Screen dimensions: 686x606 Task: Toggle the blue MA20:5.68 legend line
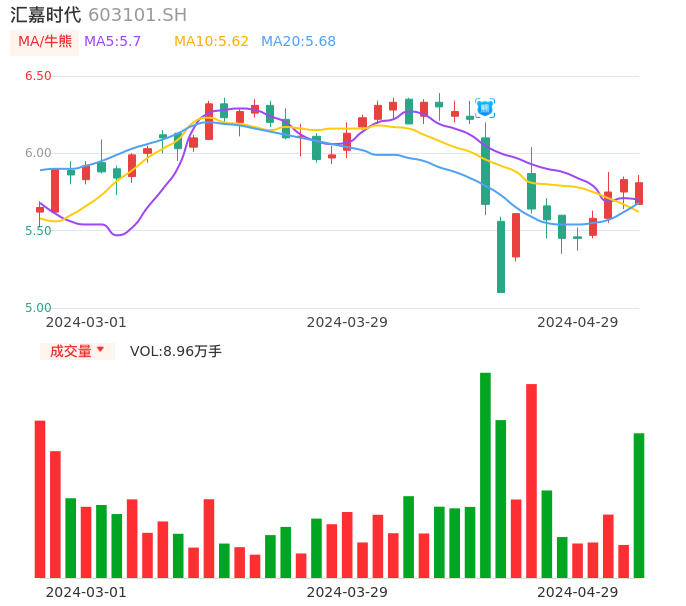pos(298,41)
